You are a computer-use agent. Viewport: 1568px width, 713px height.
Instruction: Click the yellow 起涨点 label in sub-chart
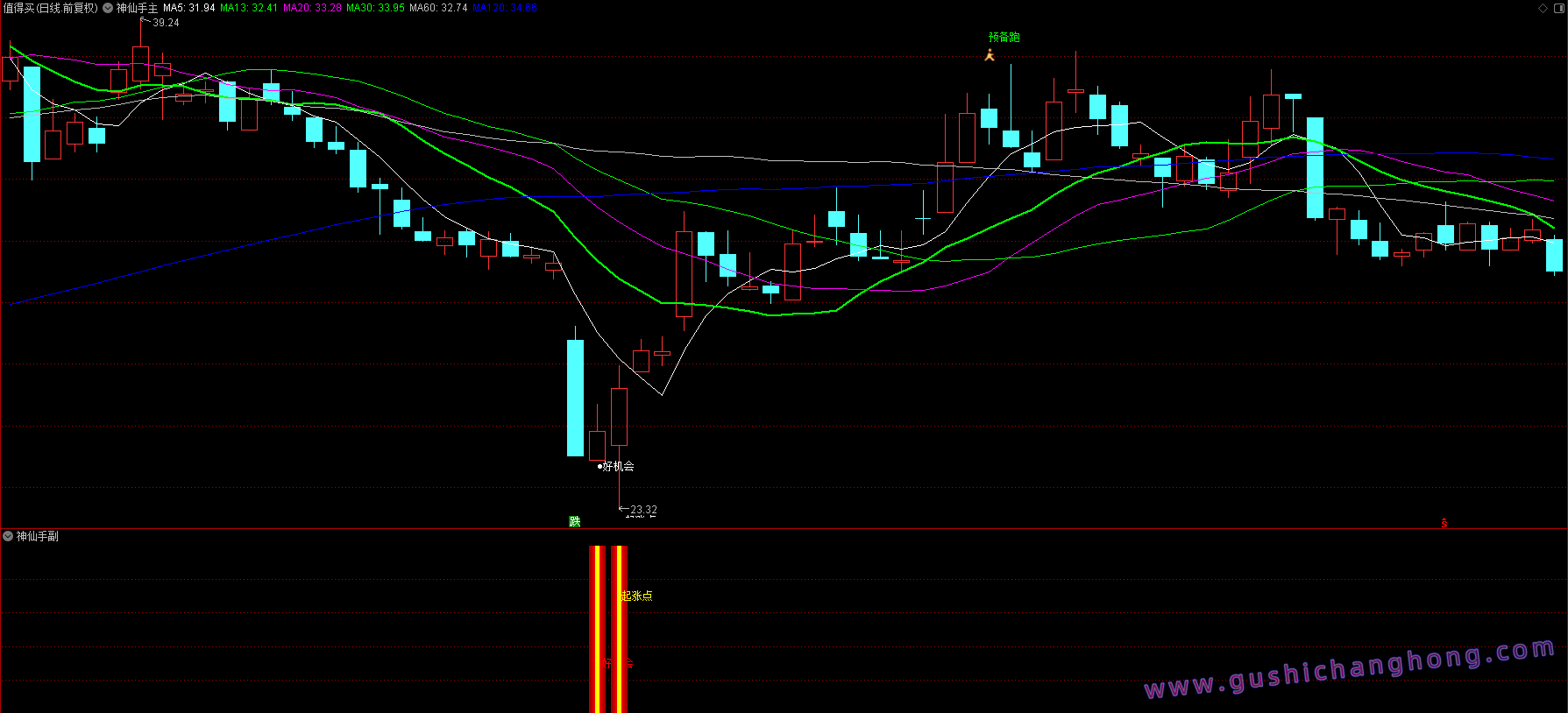[x=636, y=596]
